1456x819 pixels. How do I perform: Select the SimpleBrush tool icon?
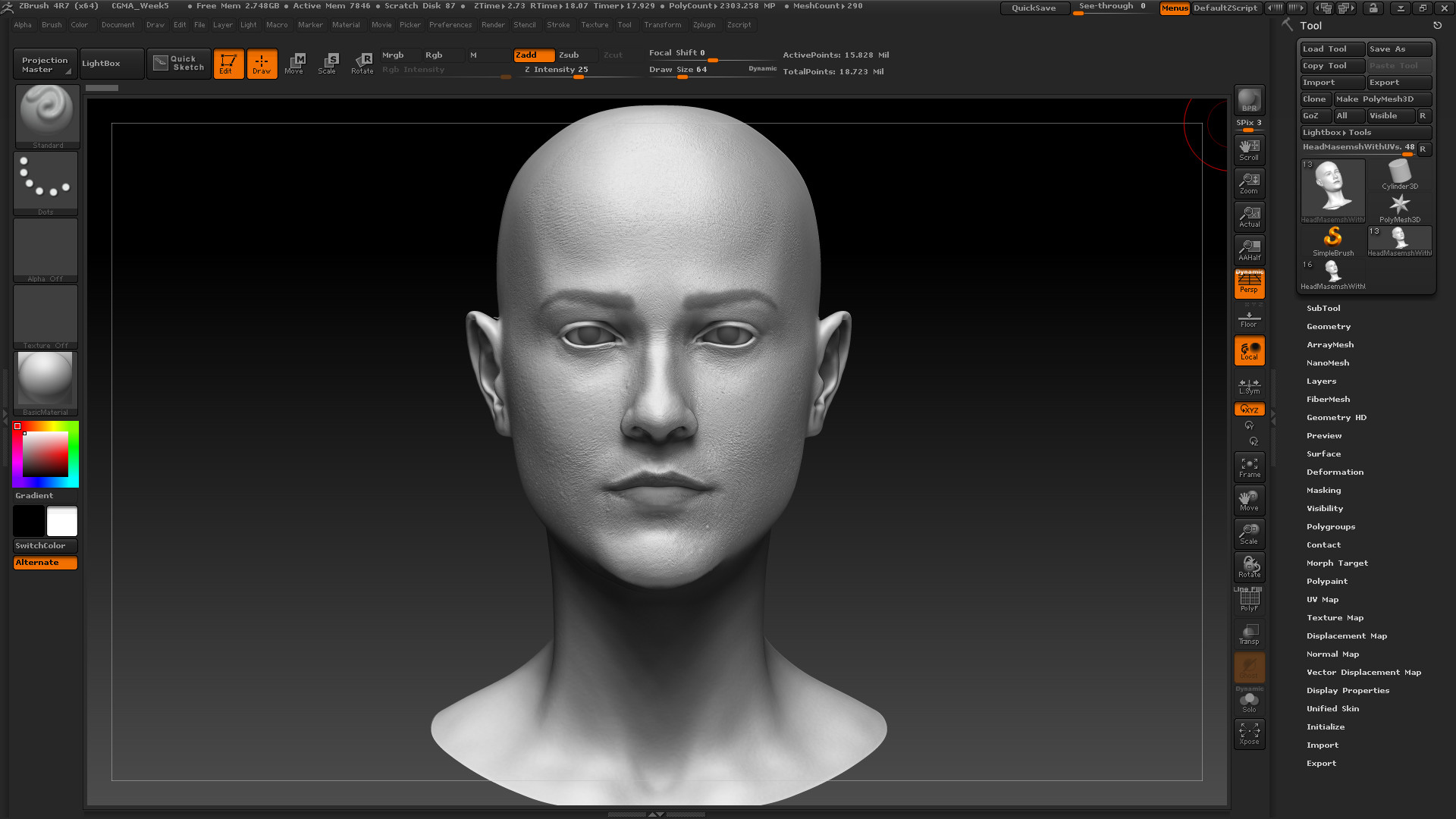(x=1332, y=240)
